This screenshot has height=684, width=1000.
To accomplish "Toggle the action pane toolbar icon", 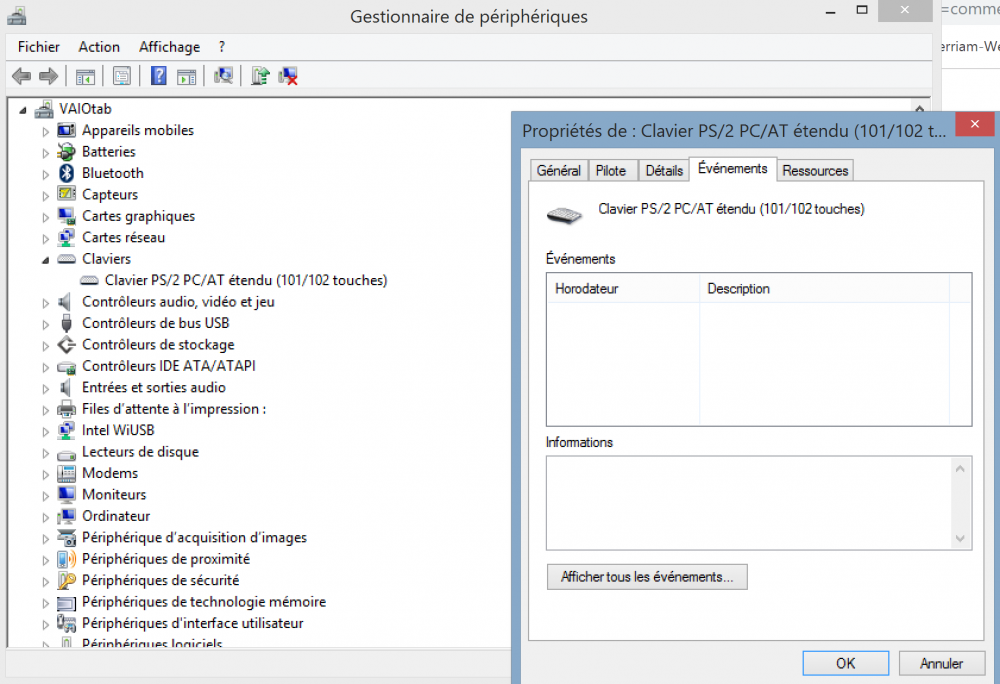I will tap(186, 76).
